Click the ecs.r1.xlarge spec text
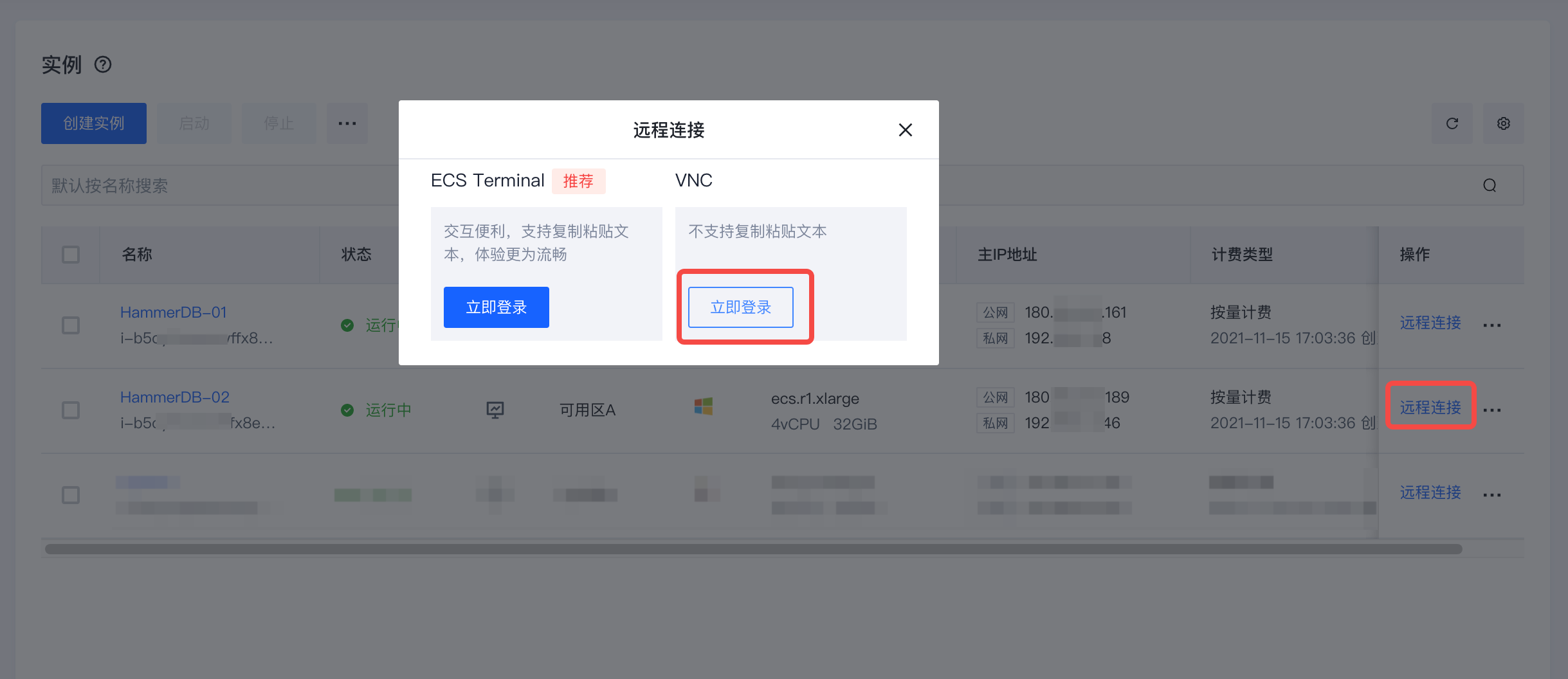The height and width of the screenshot is (679, 1568). [x=815, y=399]
